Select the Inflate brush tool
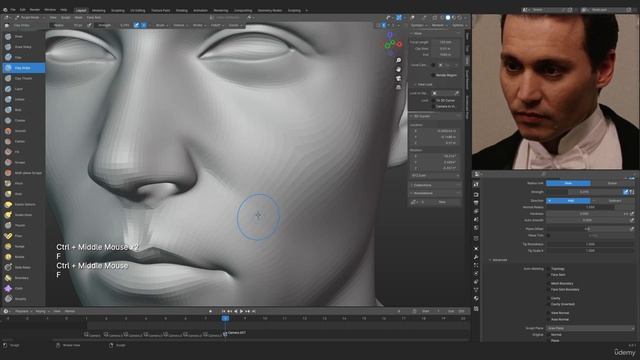640x360 pixels. pyautogui.click(x=23, y=99)
